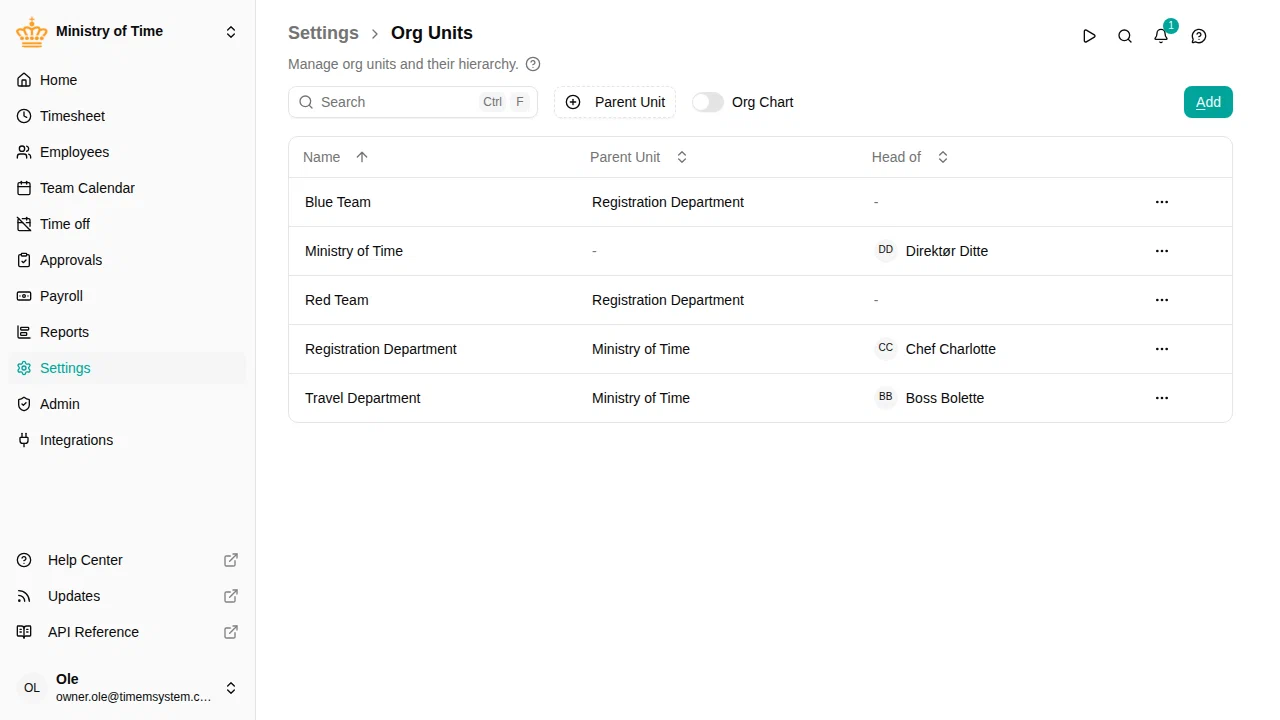Click help question mark beside hierarchy description

click(x=533, y=64)
